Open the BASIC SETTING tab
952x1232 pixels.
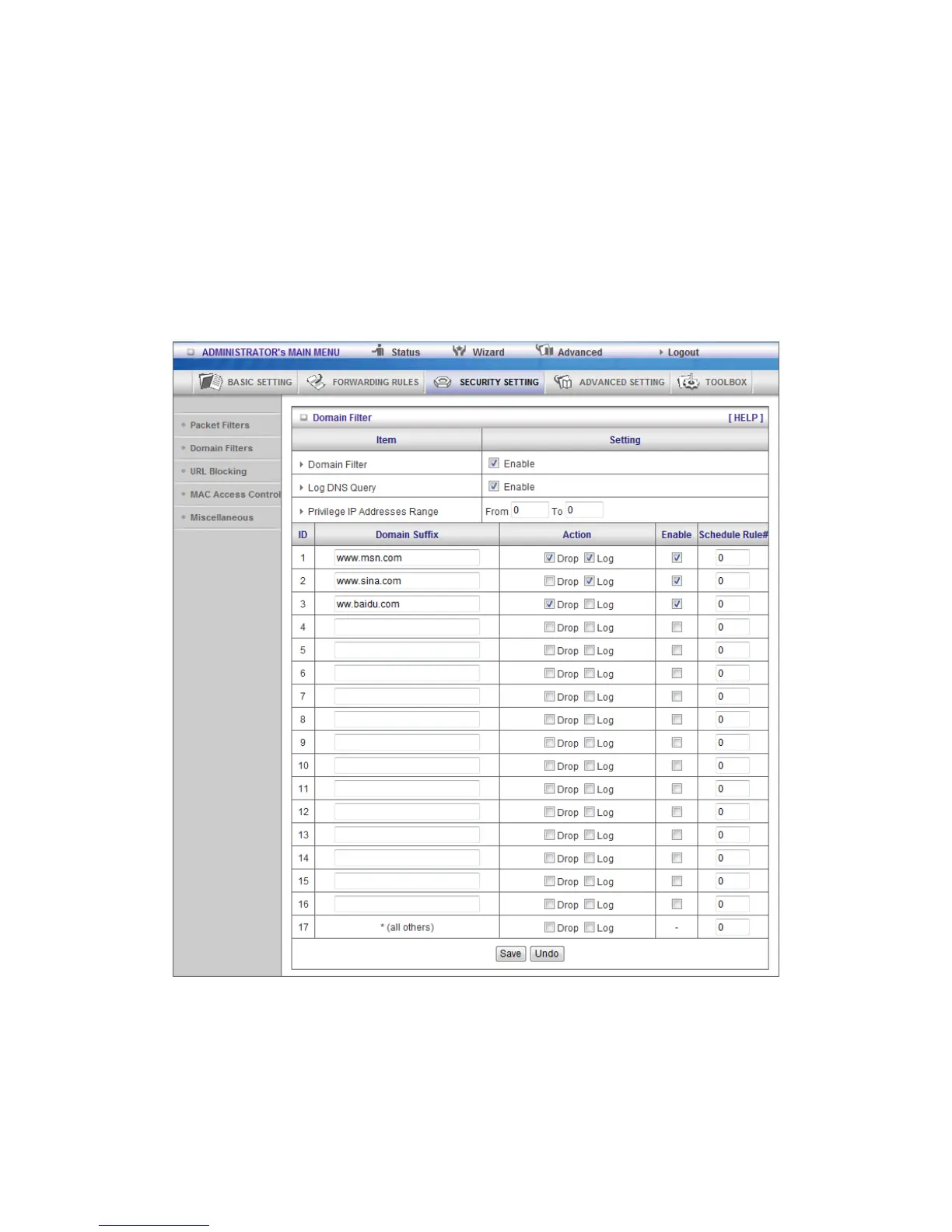click(246, 382)
